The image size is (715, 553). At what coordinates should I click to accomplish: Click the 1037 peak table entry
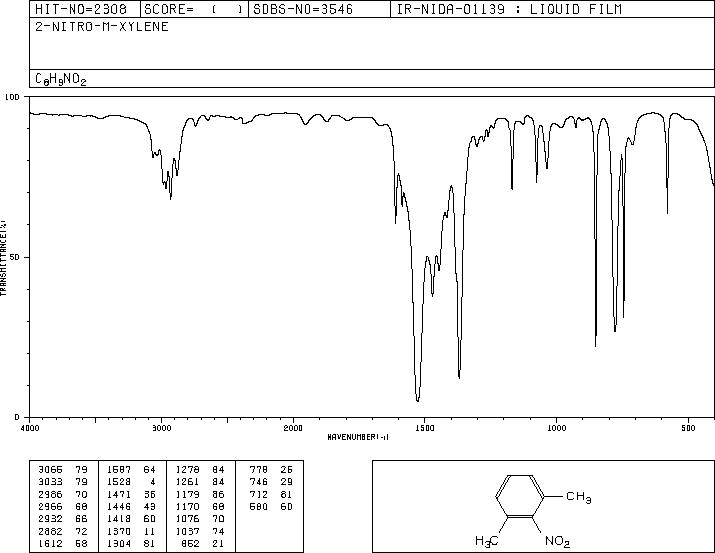click(x=187, y=531)
